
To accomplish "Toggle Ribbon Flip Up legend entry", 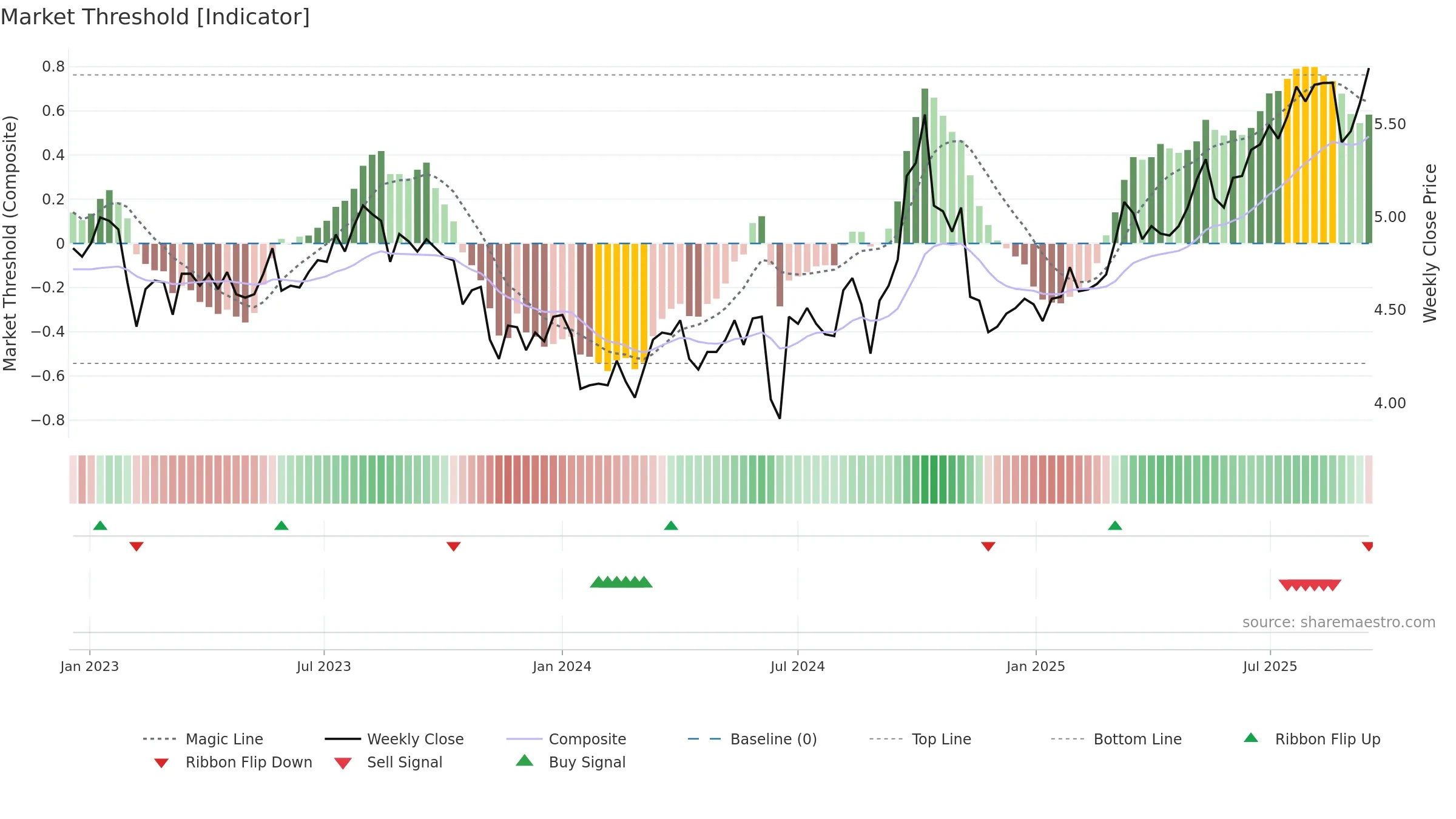I will 1312,739.
